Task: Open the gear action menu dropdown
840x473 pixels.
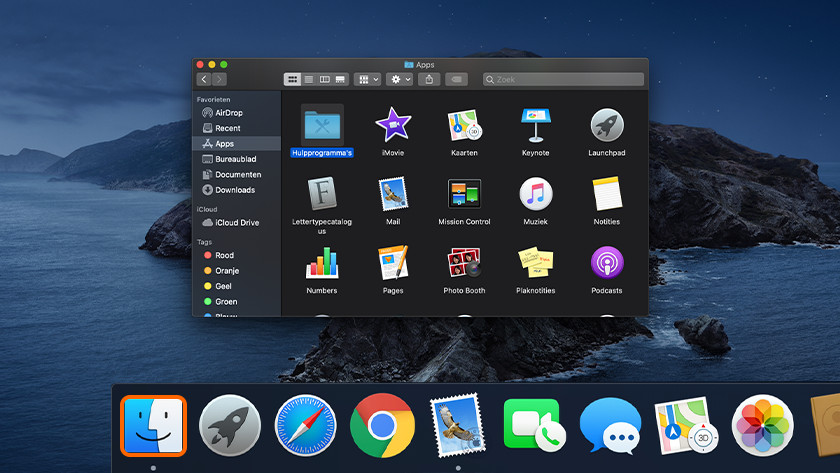Action: click(x=401, y=79)
